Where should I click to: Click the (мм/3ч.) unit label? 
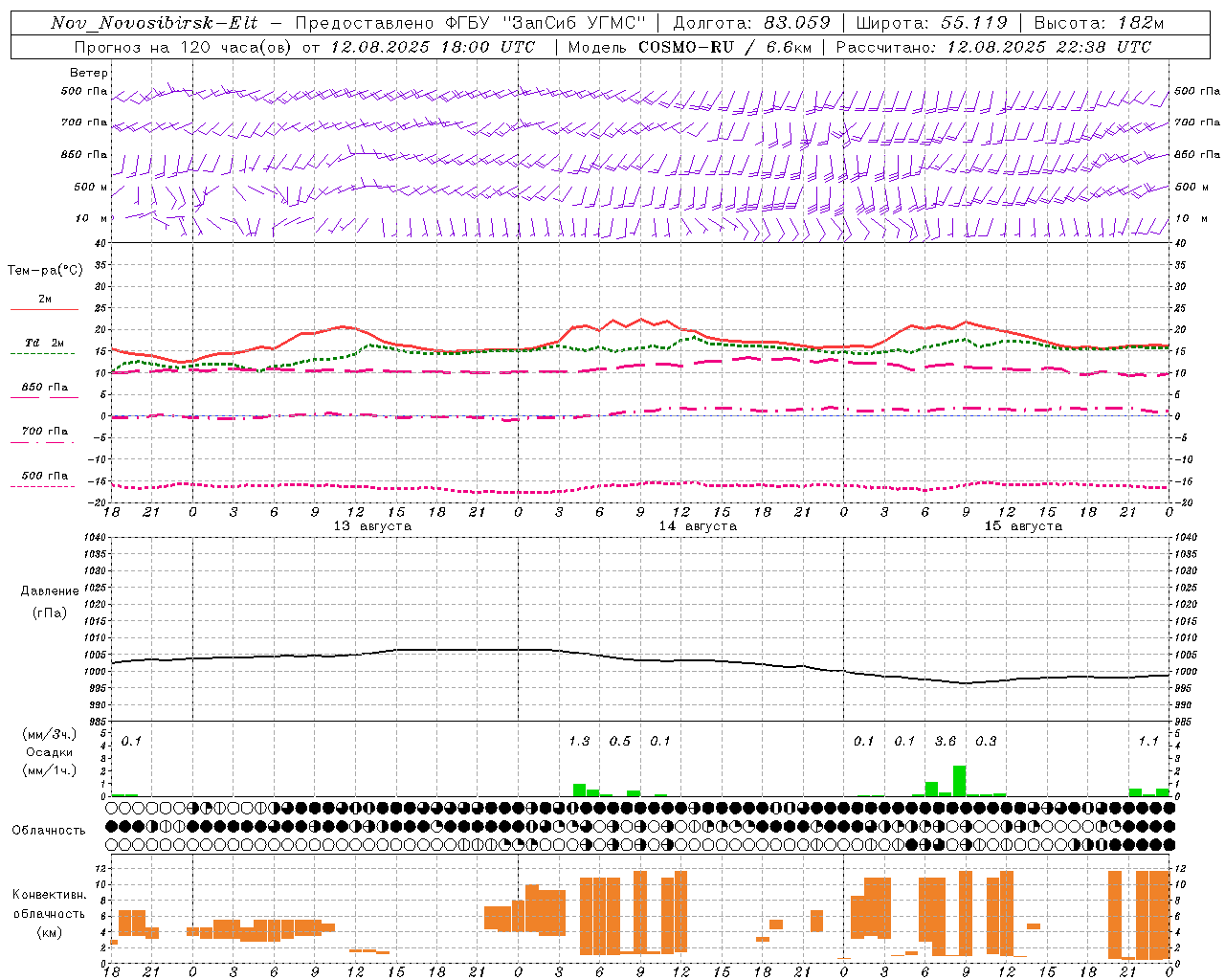49,735
